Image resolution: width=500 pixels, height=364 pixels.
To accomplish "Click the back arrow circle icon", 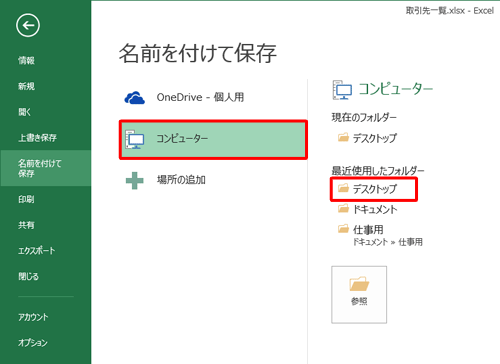I will pos(28,25).
